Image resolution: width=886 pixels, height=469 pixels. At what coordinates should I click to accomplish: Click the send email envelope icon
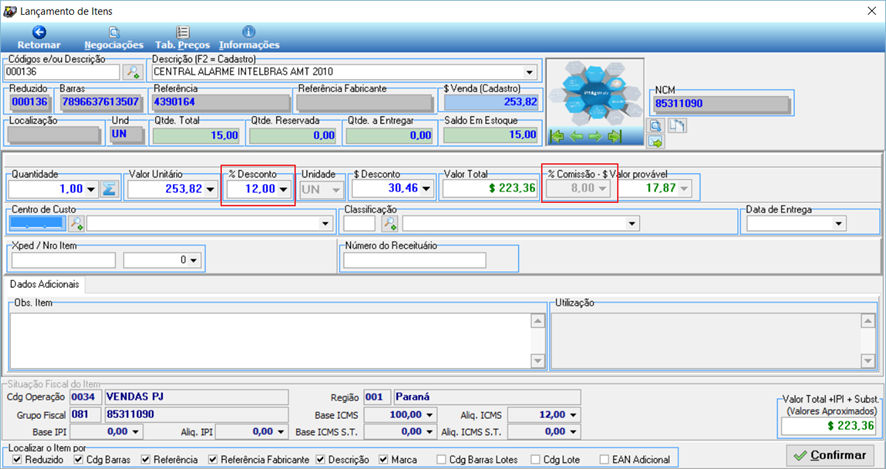pos(656,142)
